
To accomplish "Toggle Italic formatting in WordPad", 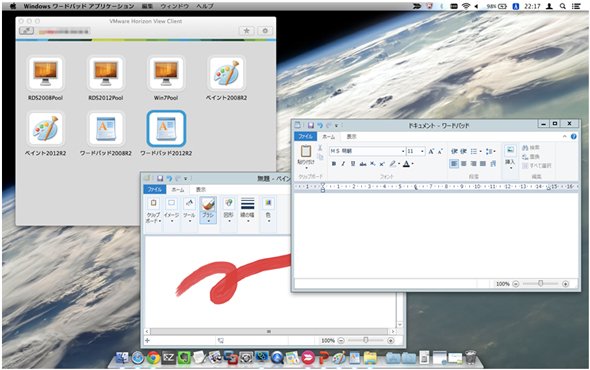I will click(x=343, y=164).
